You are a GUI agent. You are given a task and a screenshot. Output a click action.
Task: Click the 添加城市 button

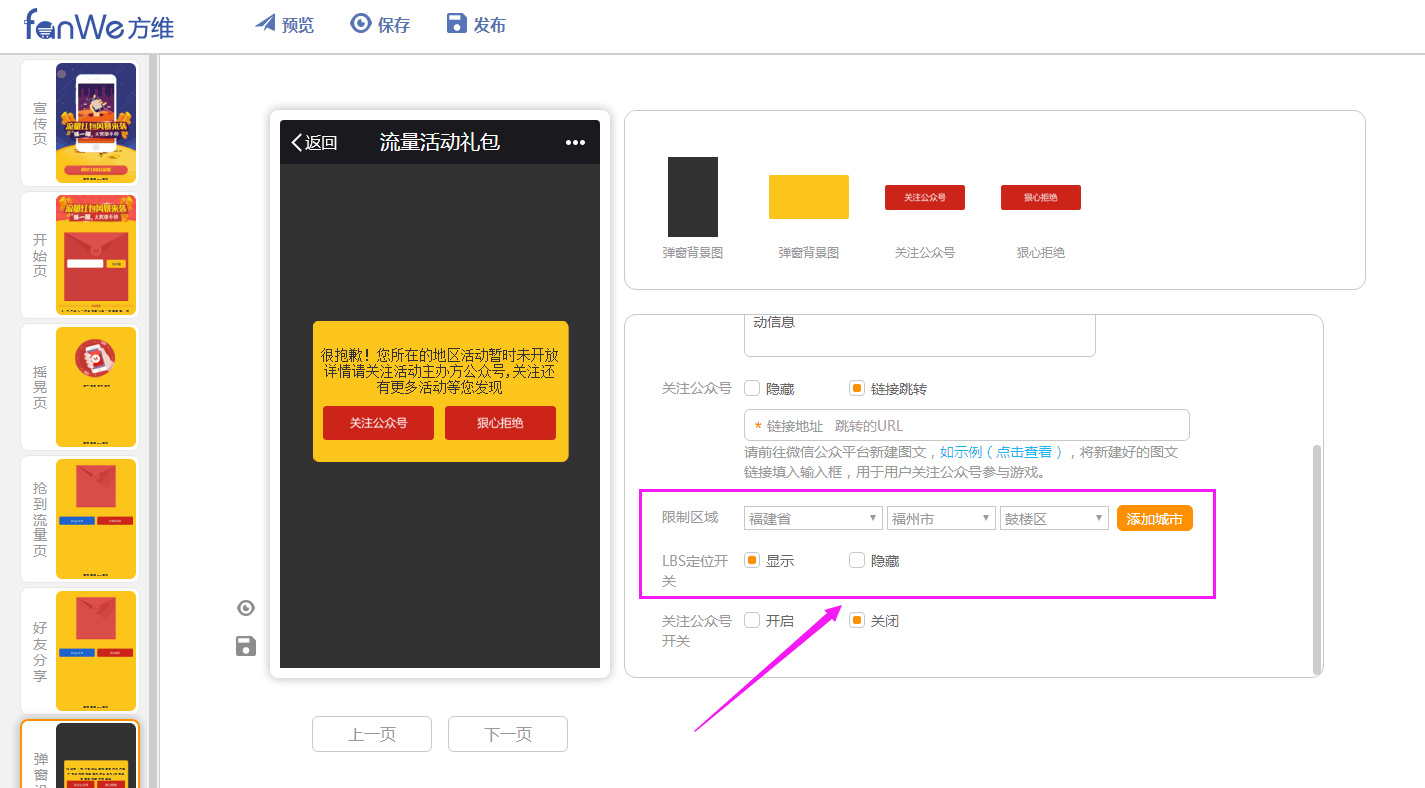click(x=1154, y=519)
